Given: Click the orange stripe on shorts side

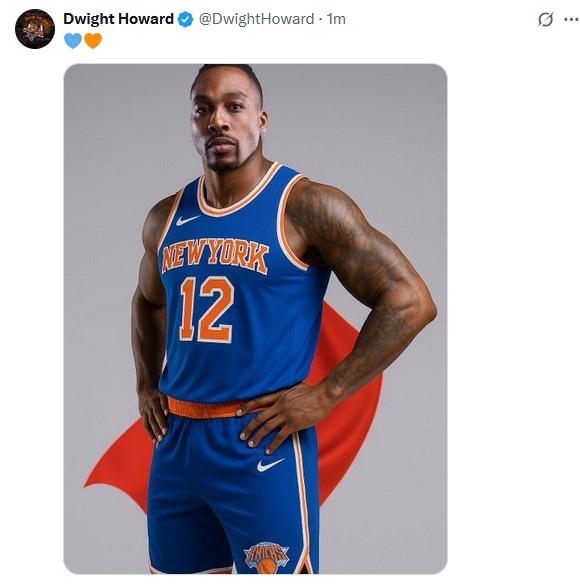Looking at the screenshot, I should pos(302,503).
